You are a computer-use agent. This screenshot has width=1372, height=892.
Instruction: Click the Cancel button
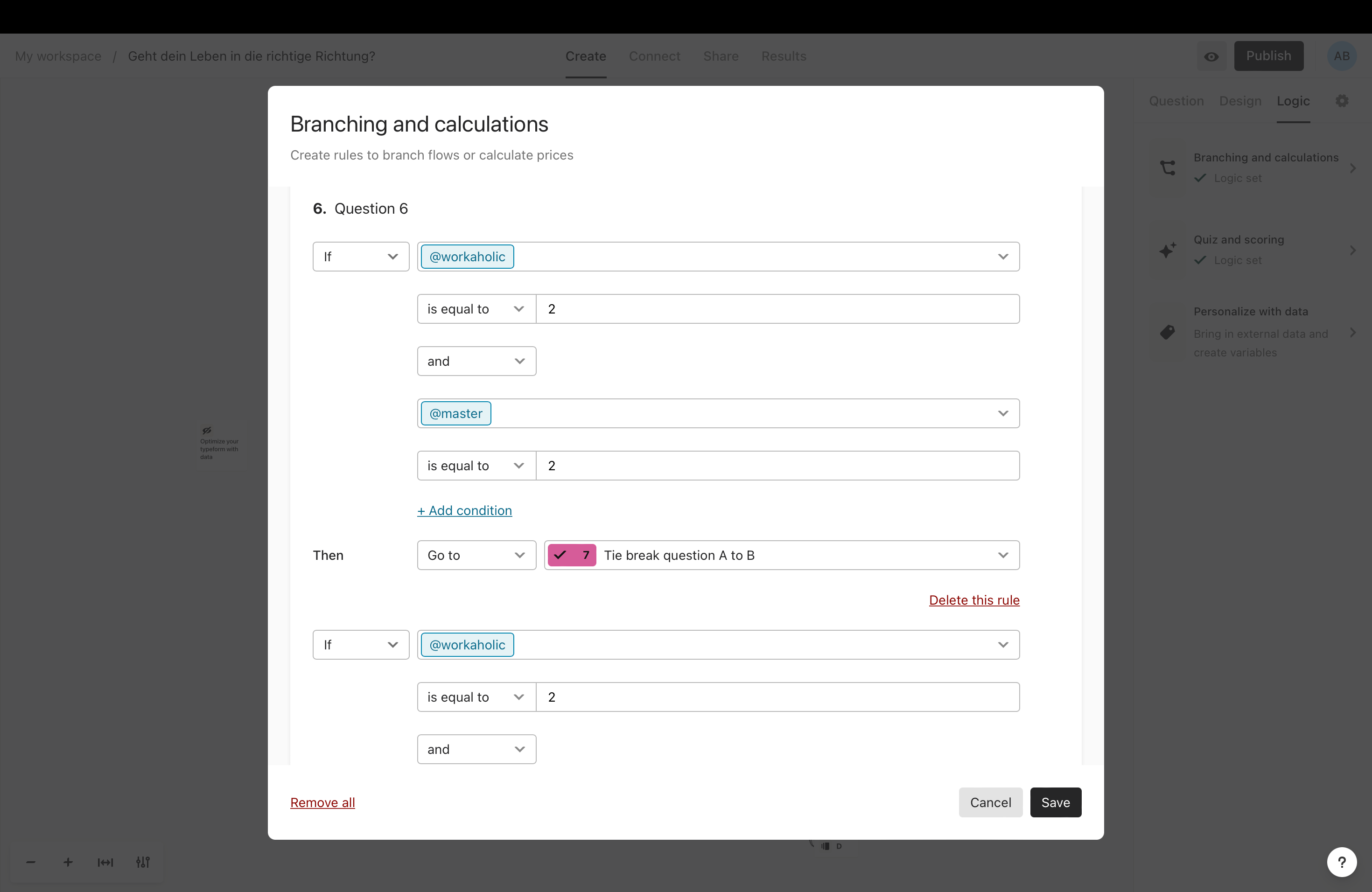[990, 802]
